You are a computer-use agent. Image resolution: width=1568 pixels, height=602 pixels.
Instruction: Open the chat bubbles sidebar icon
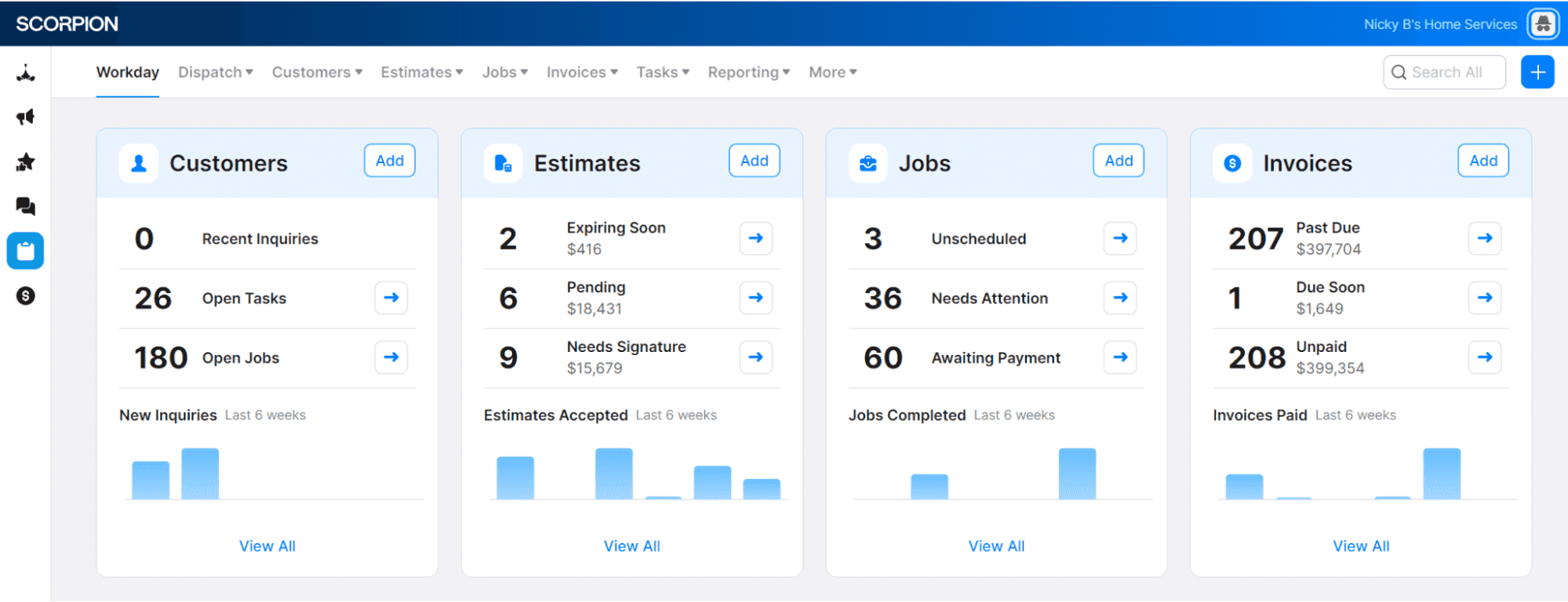(x=25, y=206)
